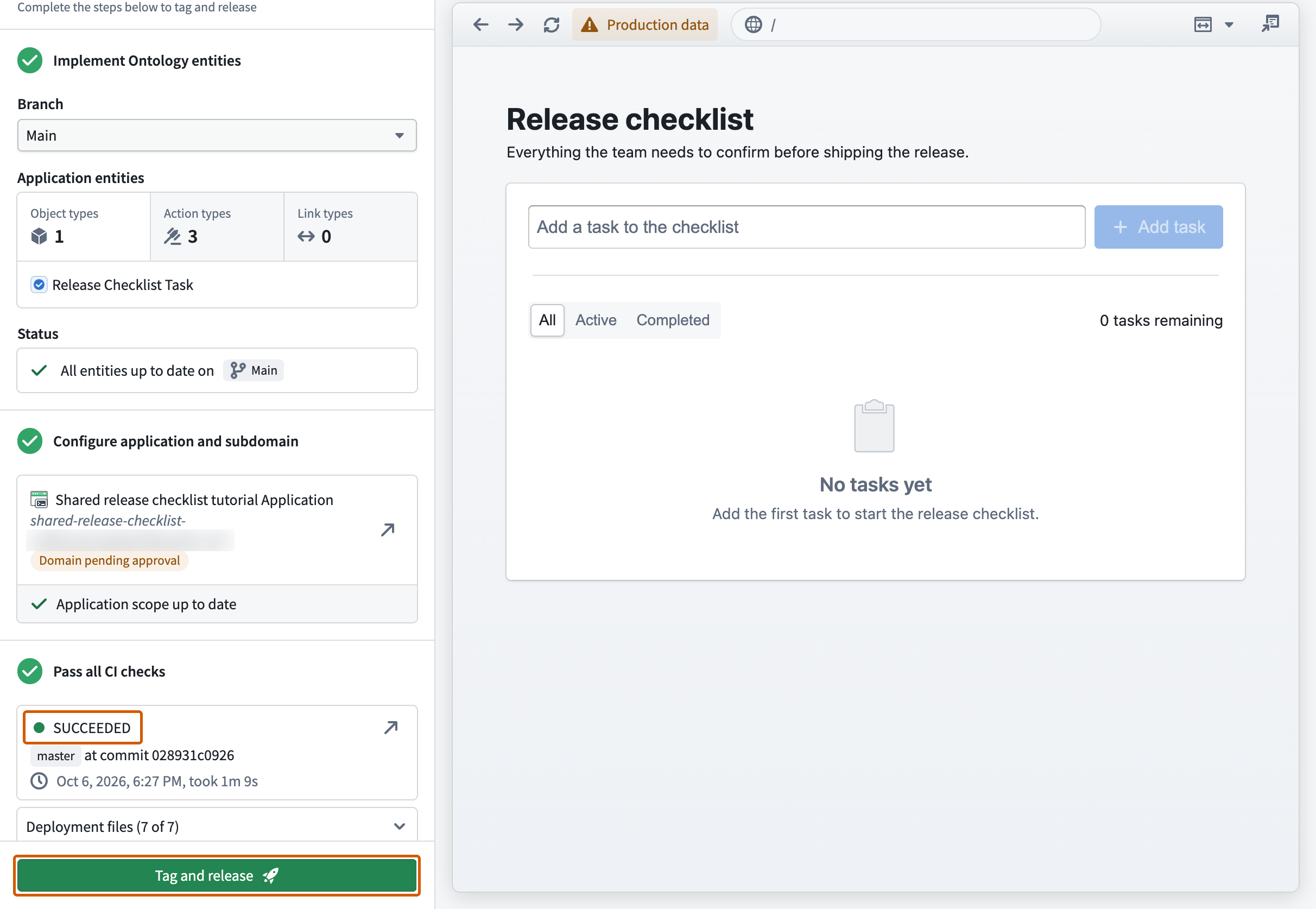
Task: Go forward with the preview forward arrow
Action: click(515, 24)
